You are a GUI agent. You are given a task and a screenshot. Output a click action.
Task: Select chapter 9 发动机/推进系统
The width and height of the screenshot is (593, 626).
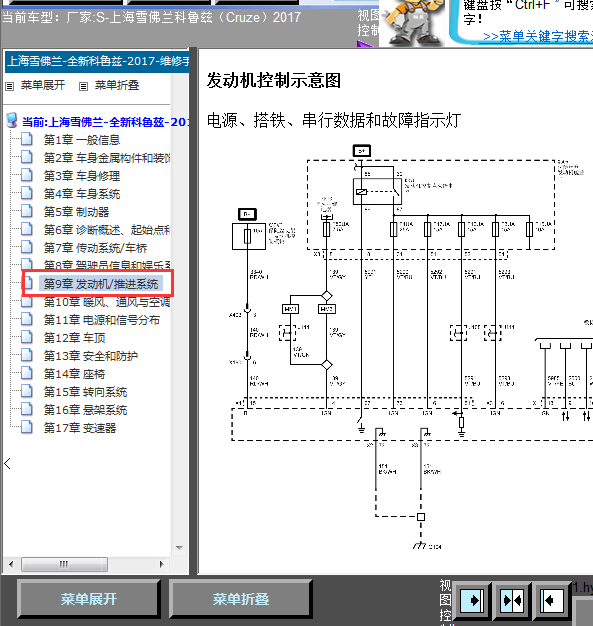point(101,284)
